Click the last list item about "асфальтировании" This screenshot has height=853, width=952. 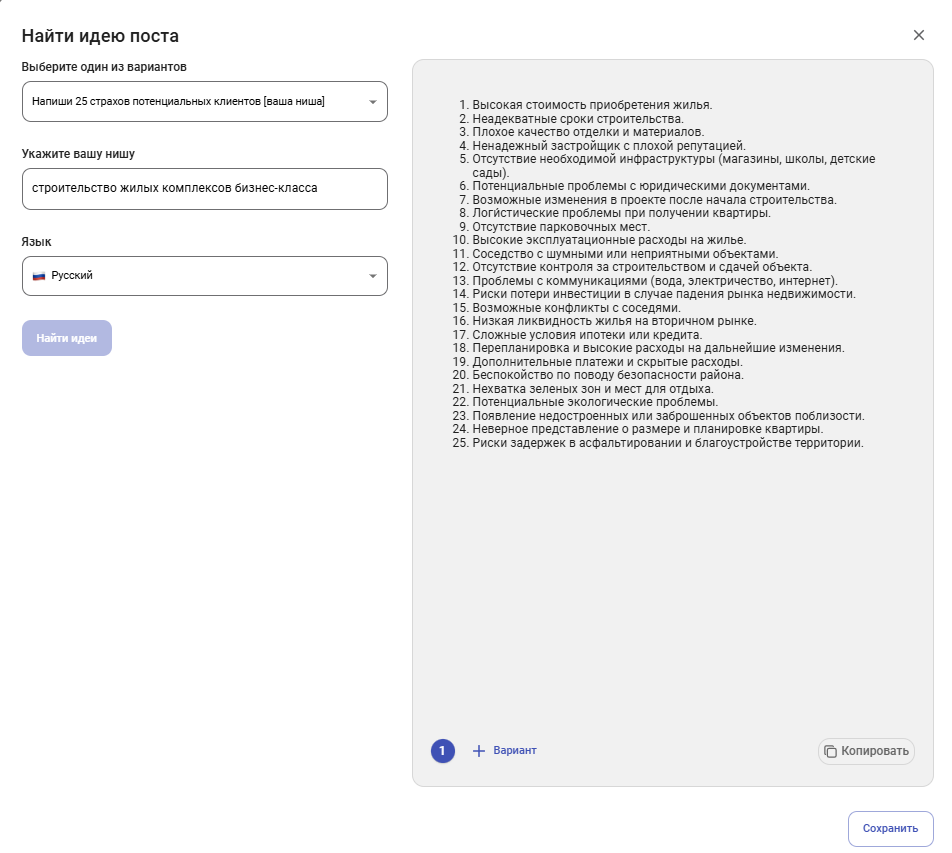667,443
